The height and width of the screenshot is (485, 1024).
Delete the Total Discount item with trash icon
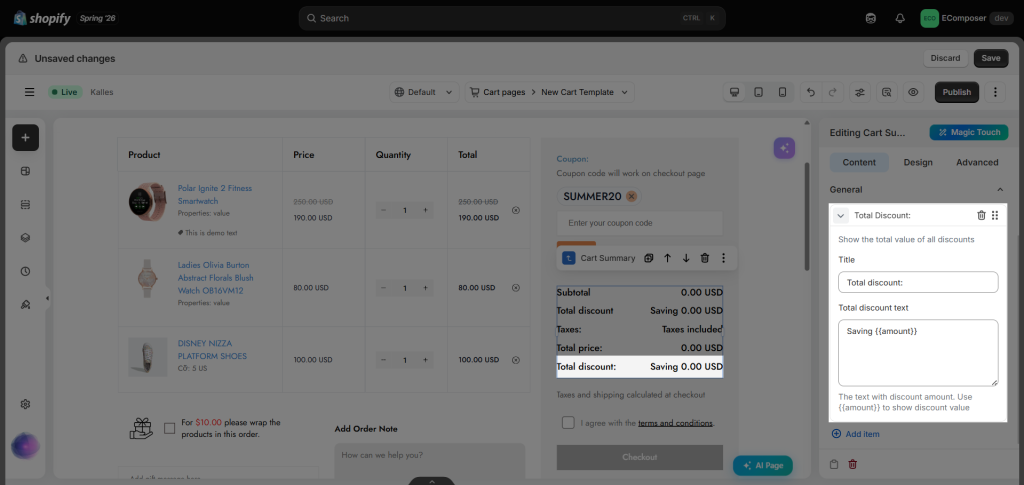(x=981, y=215)
